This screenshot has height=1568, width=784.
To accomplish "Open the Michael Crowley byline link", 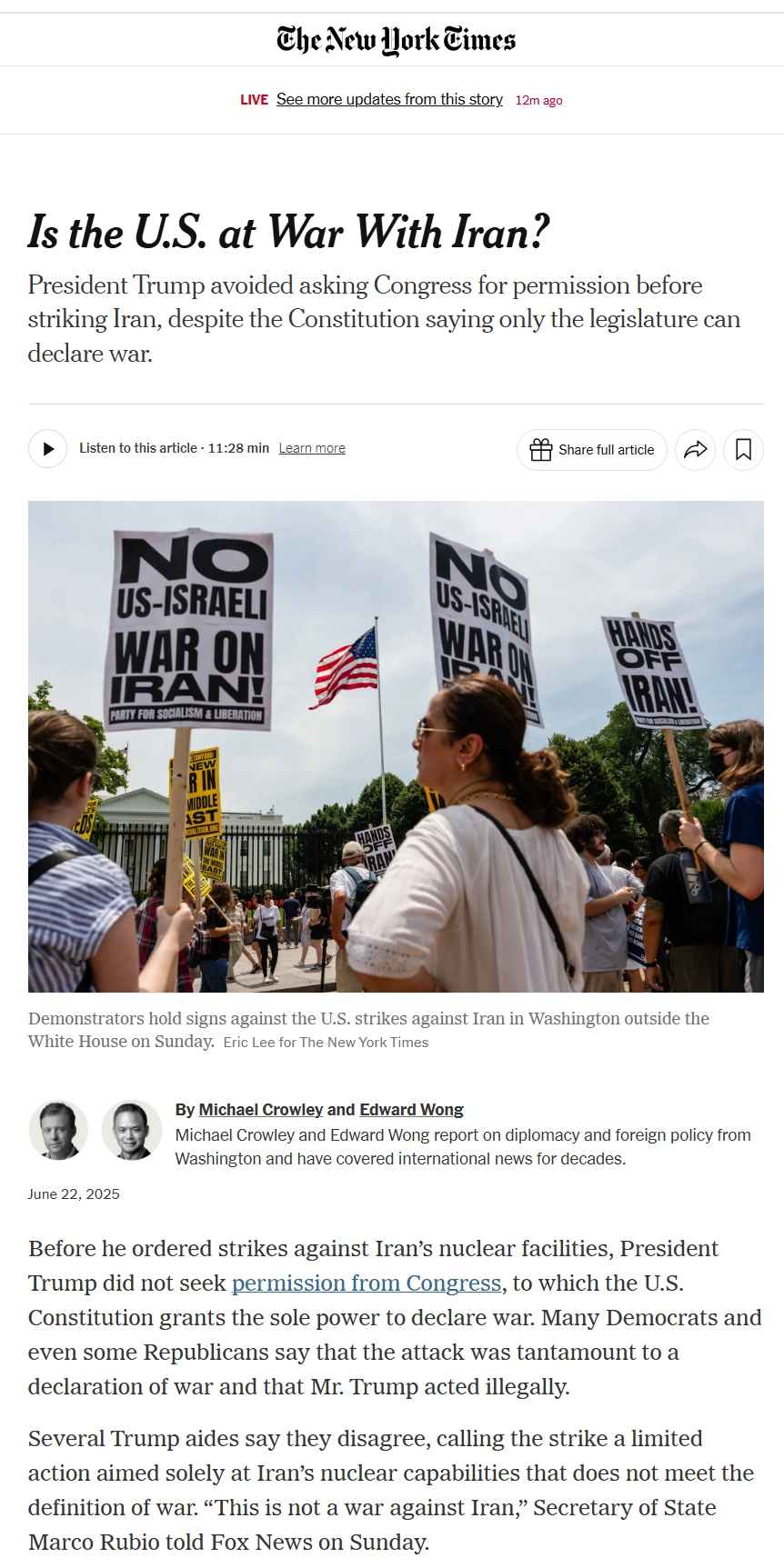I will tap(261, 1110).
